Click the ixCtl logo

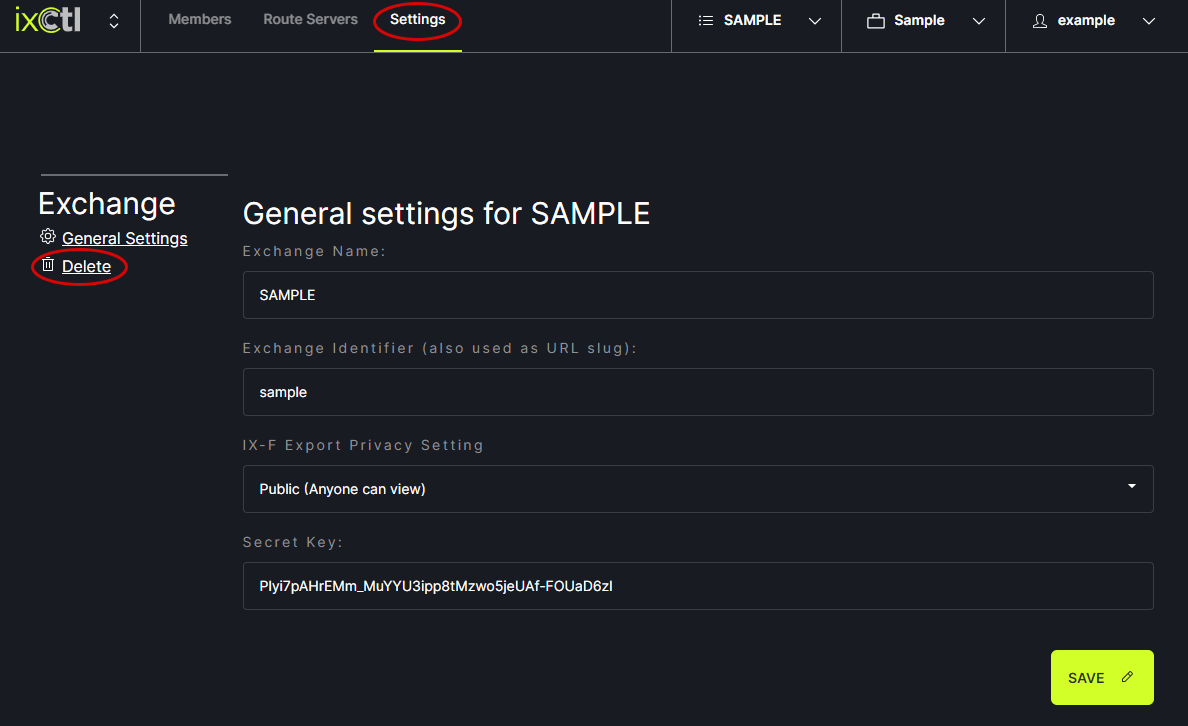click(x=50, y=20)
